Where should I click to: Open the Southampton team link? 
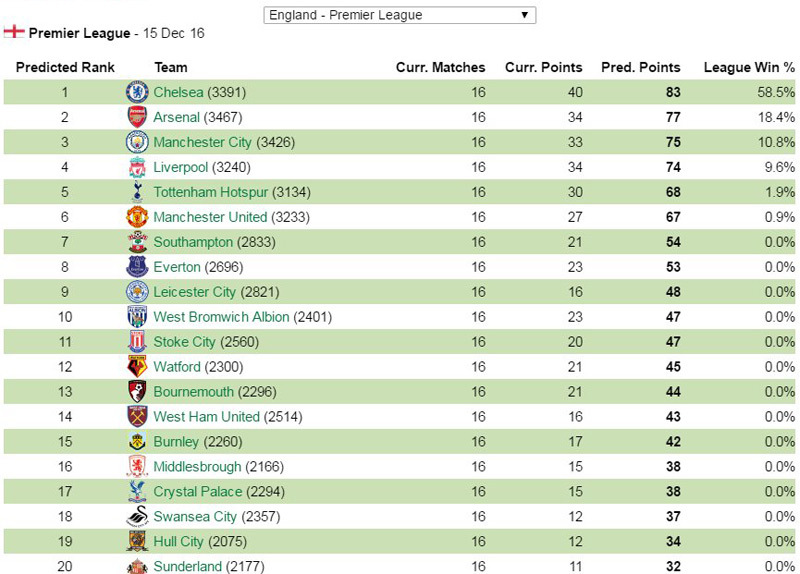click(x=193, y=242)
